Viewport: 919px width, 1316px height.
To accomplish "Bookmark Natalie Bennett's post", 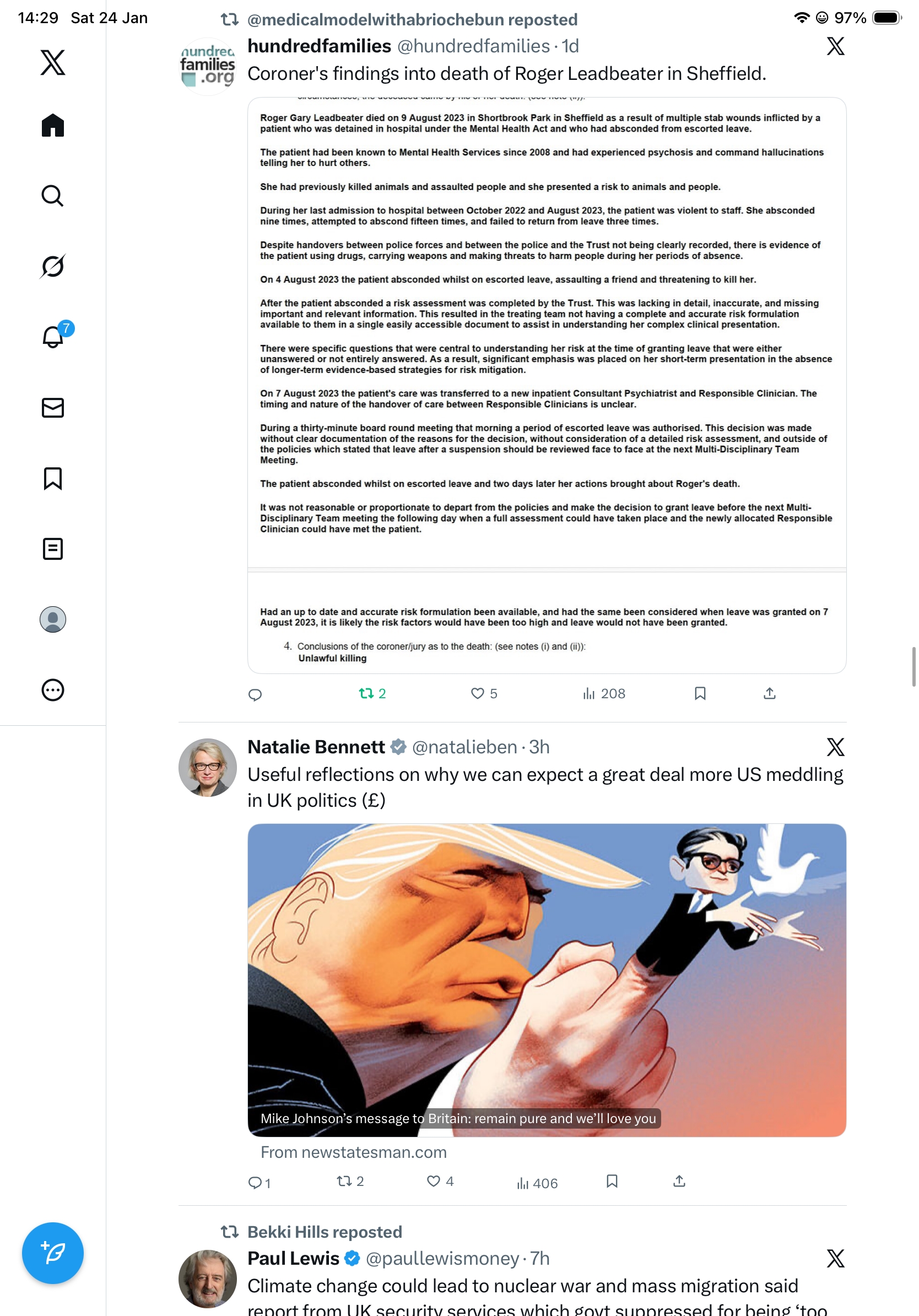I will tap(612, 1182).
